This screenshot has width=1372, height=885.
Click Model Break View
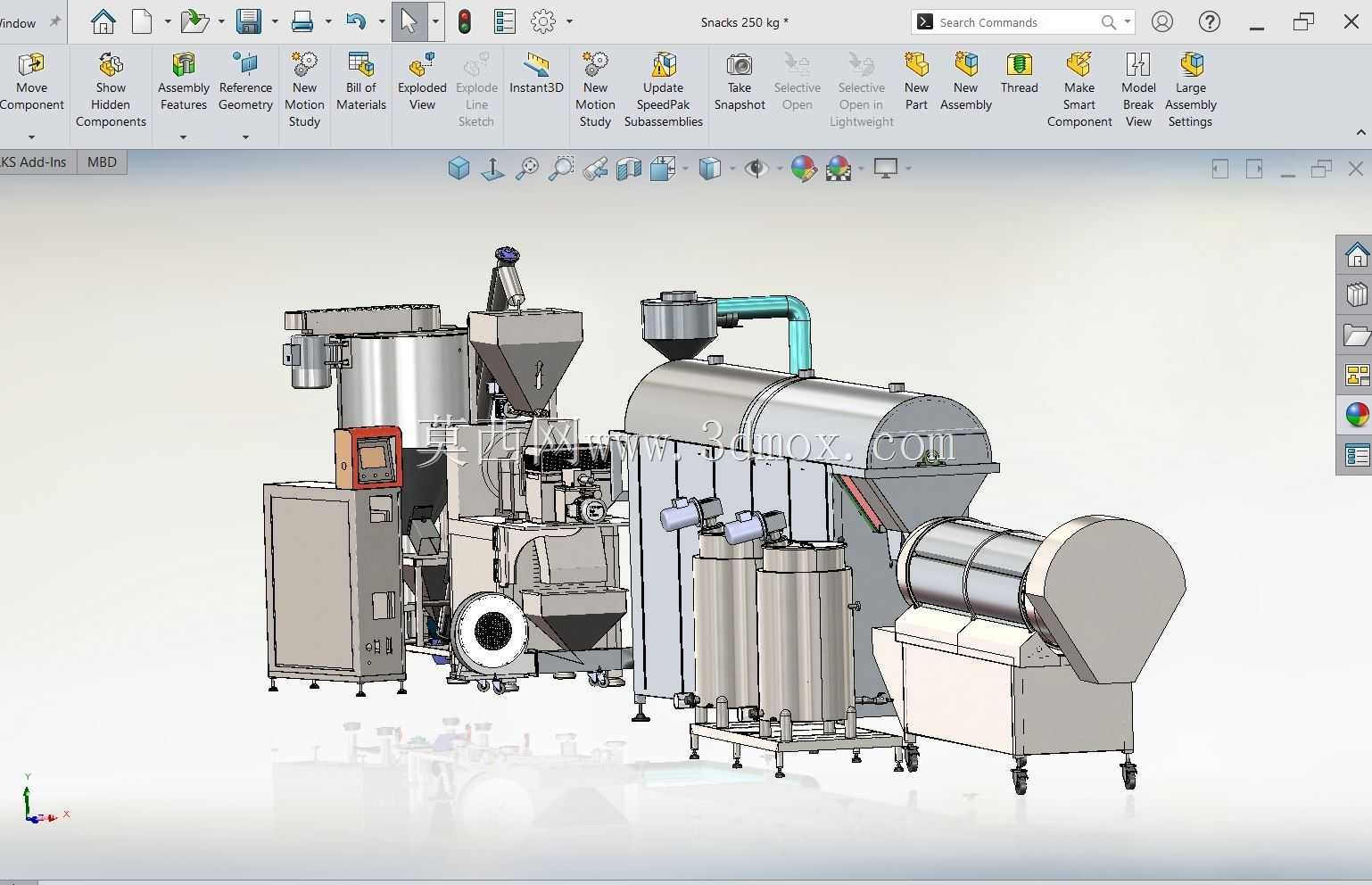click(1138, 89)
